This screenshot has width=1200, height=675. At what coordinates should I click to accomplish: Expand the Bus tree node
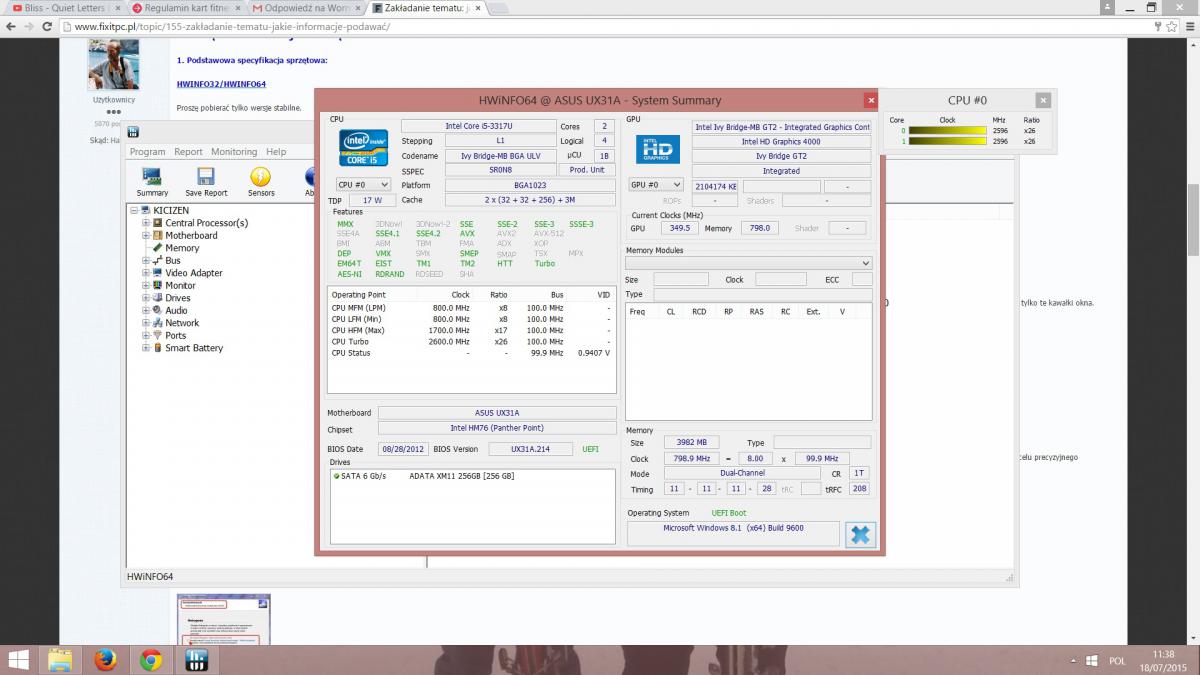click(146, 260)
